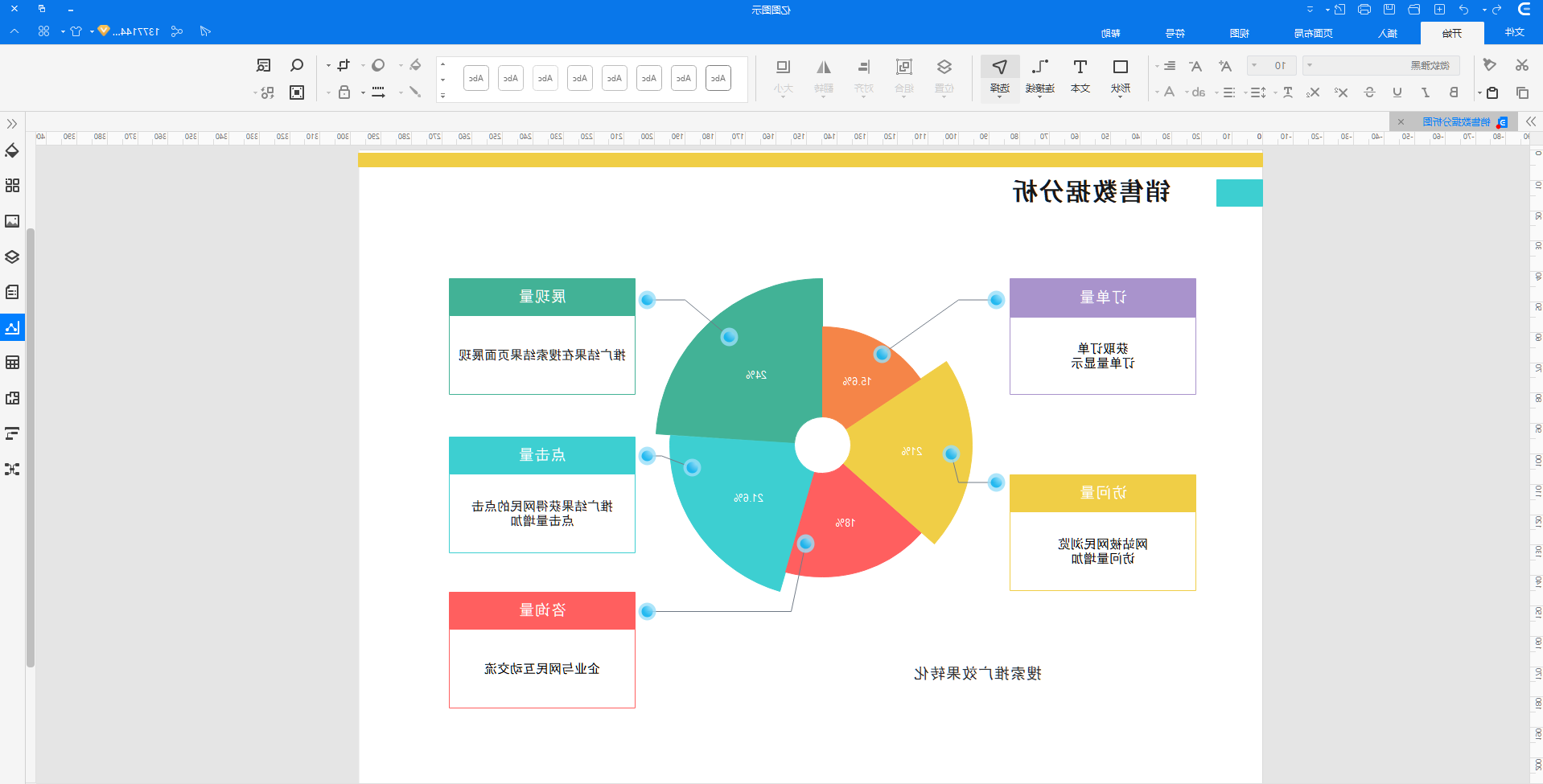Toggle italic I formatting

tap(1426, 92)
